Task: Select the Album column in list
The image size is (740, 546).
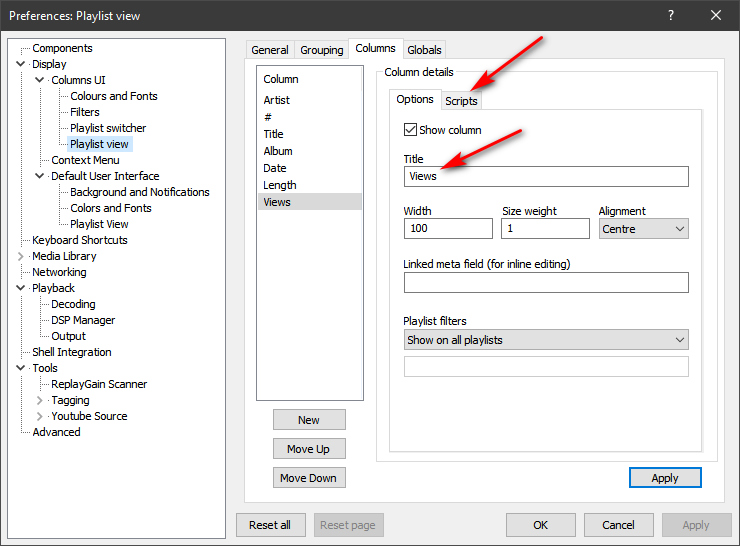Action: point(278,151)
